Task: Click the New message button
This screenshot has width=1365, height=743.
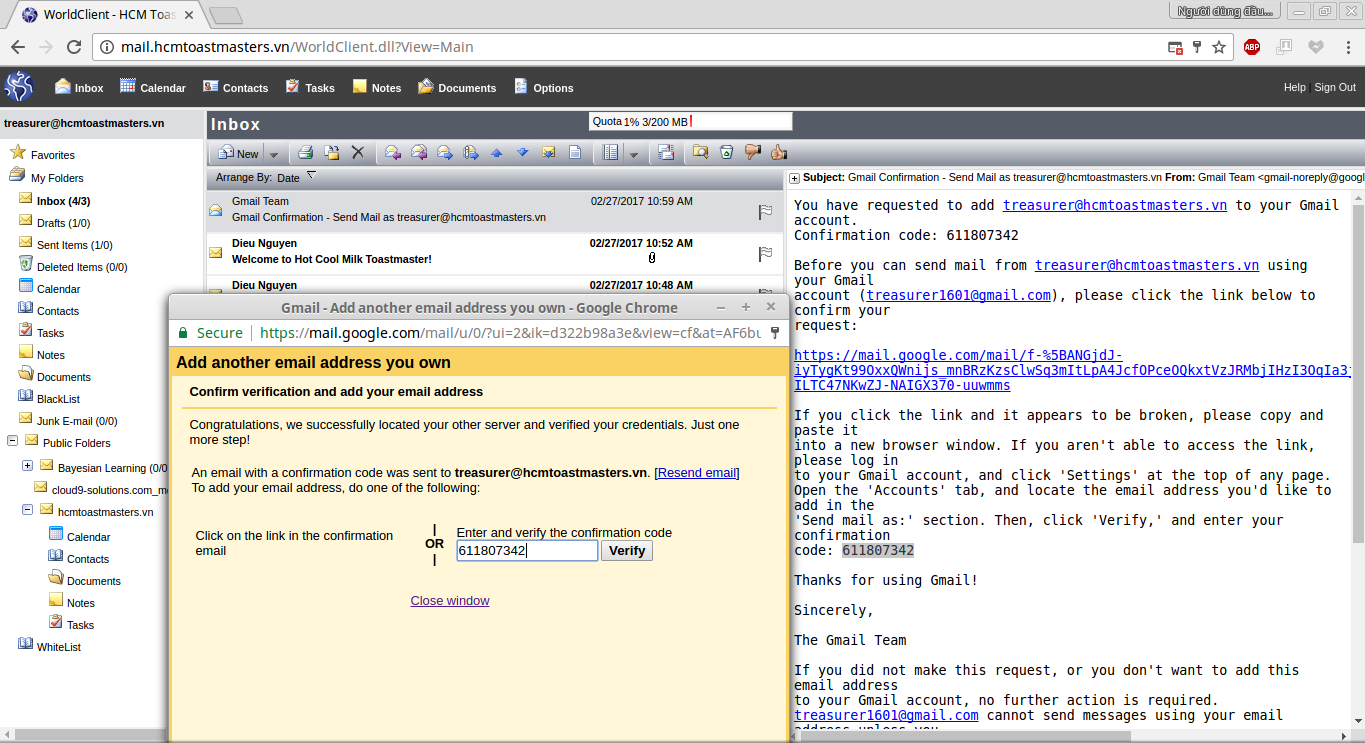Action: pos(238,153)
